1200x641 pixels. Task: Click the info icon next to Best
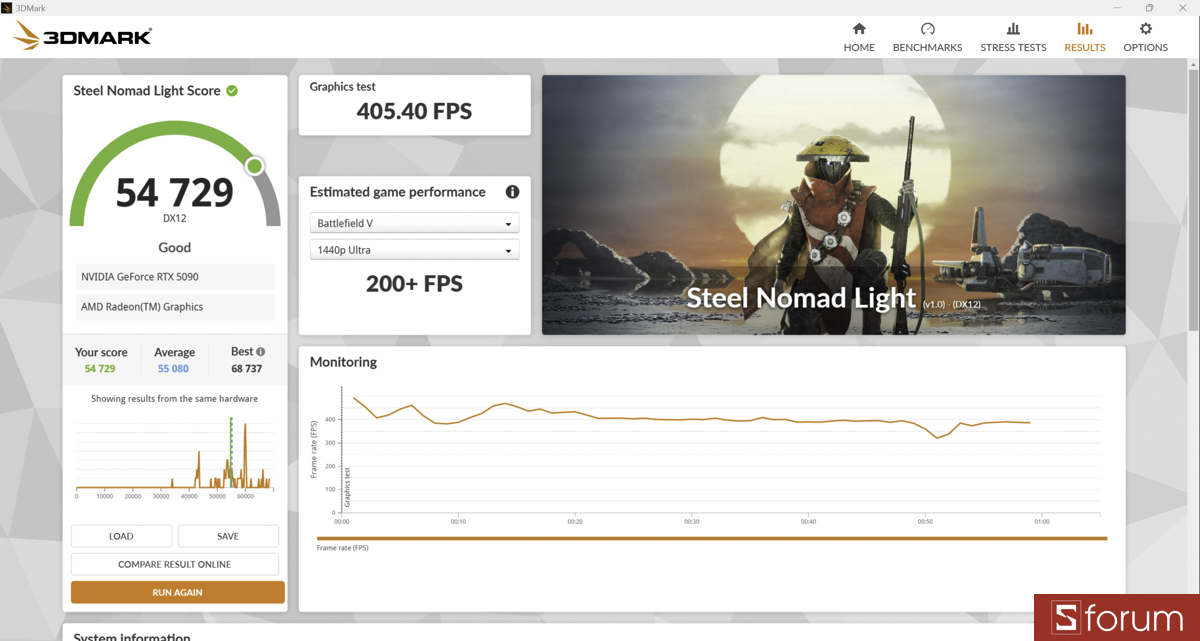pyautogui.click(x=261, y=352)
